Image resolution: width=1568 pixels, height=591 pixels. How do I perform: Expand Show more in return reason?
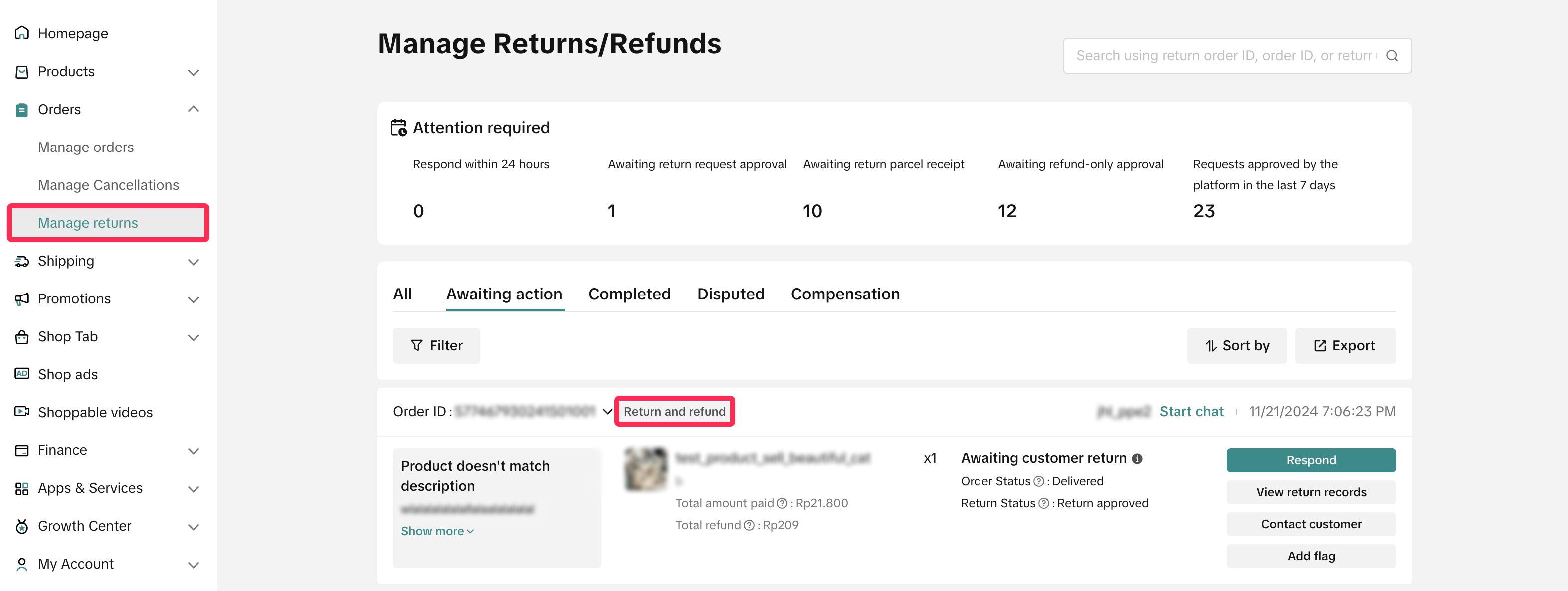pos(436,531)
